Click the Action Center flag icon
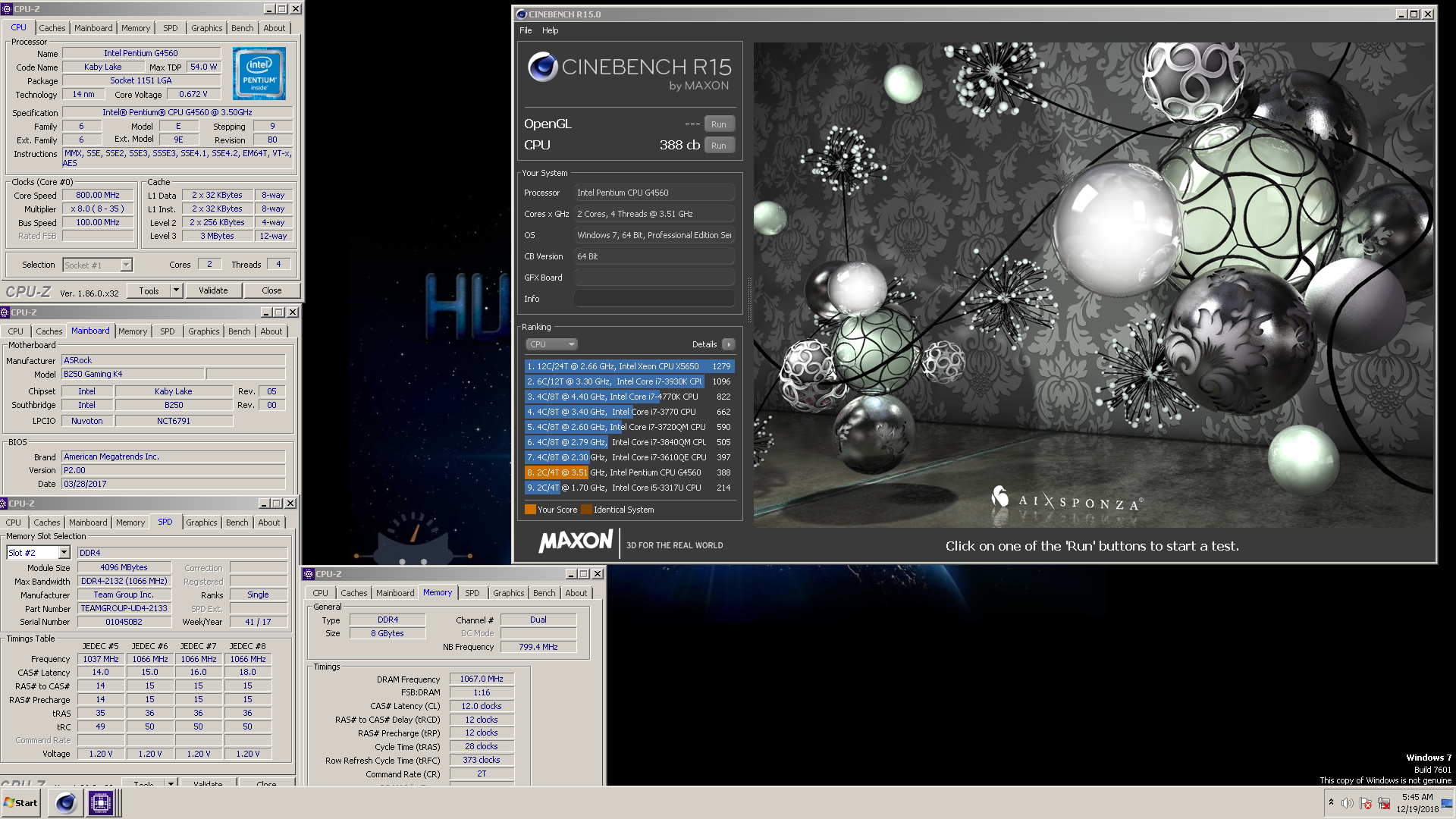 point(1366,803)
